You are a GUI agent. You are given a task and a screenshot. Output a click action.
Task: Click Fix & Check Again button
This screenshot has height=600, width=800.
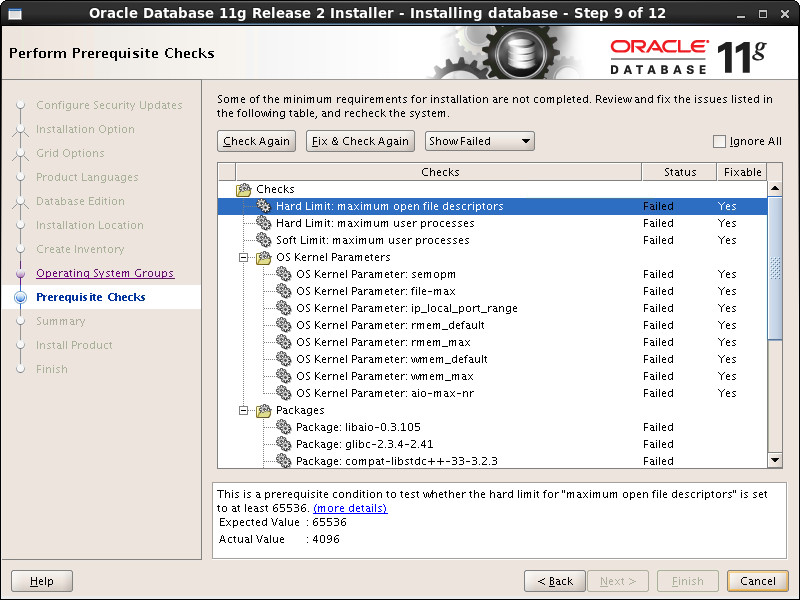360,141
